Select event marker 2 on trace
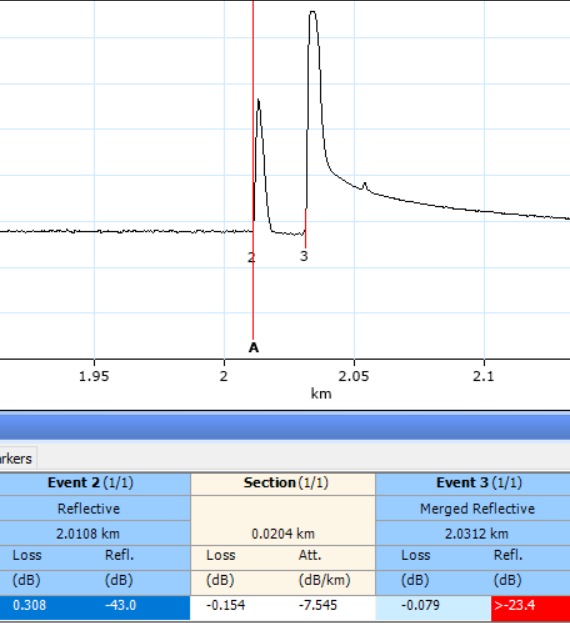The image size is (570, 623). click(251, 257)
